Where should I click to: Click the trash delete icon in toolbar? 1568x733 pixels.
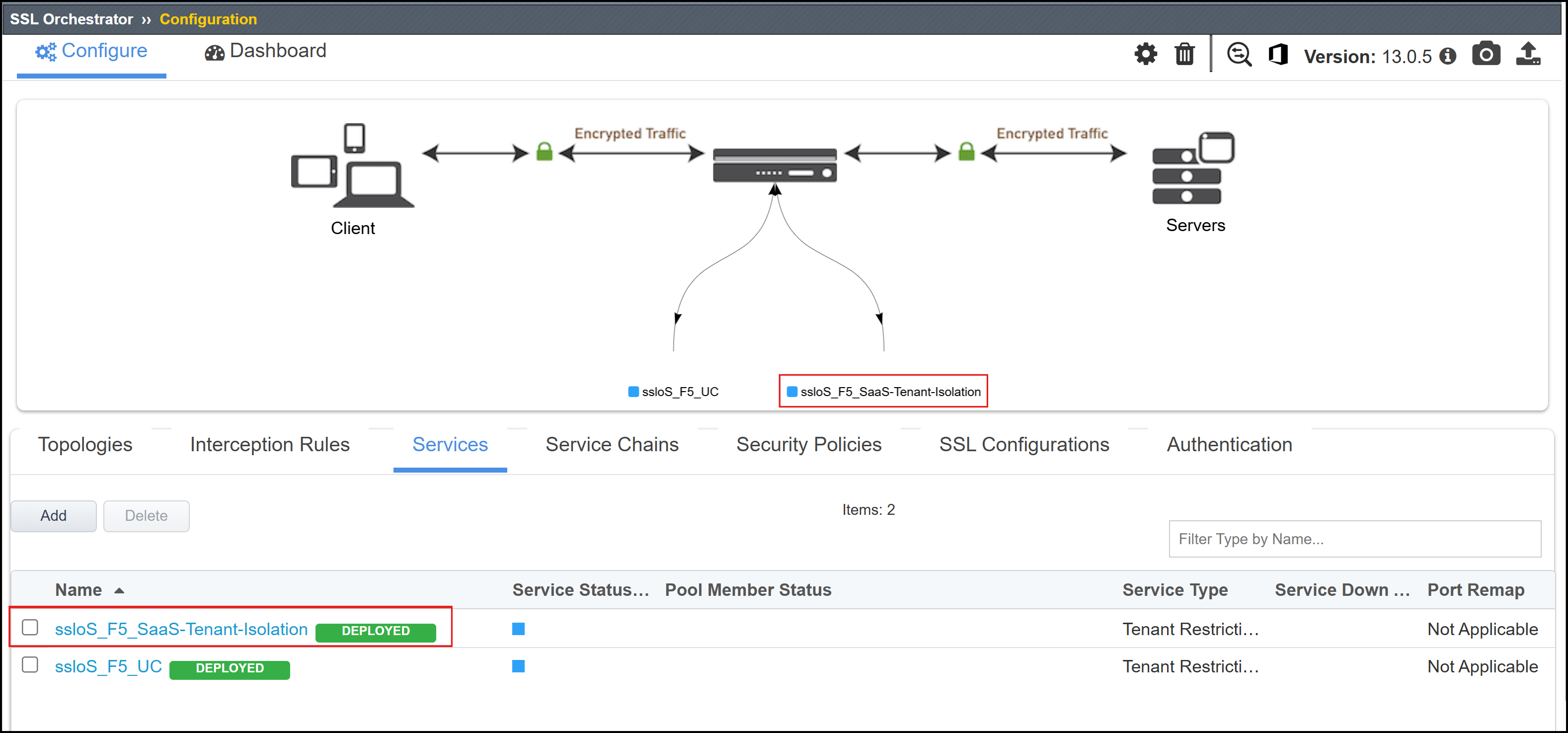coord(1184,54)
